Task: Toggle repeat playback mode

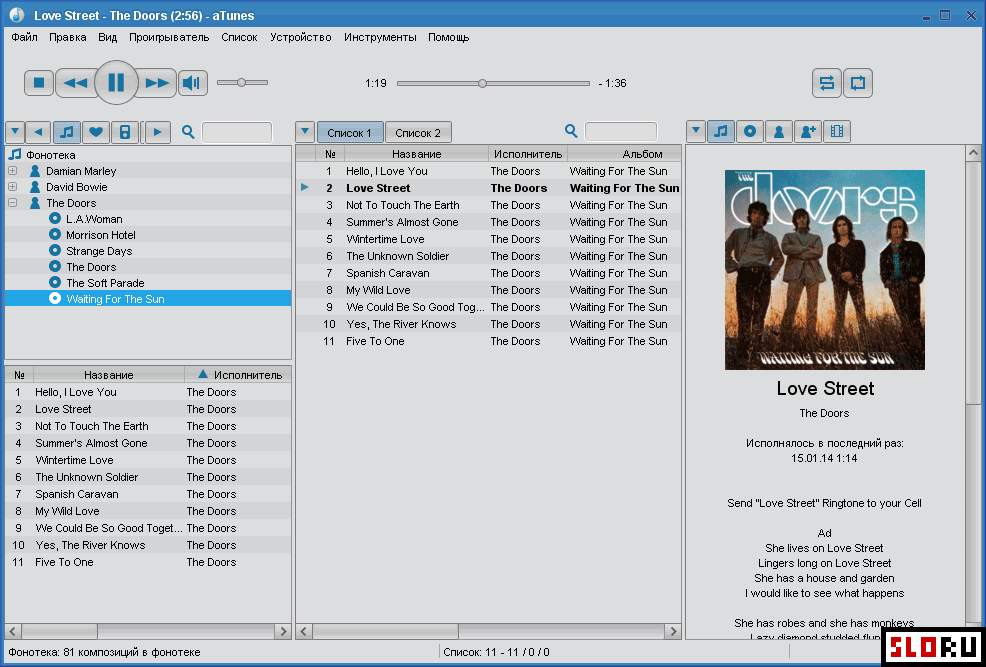Action: click(858, 83)
